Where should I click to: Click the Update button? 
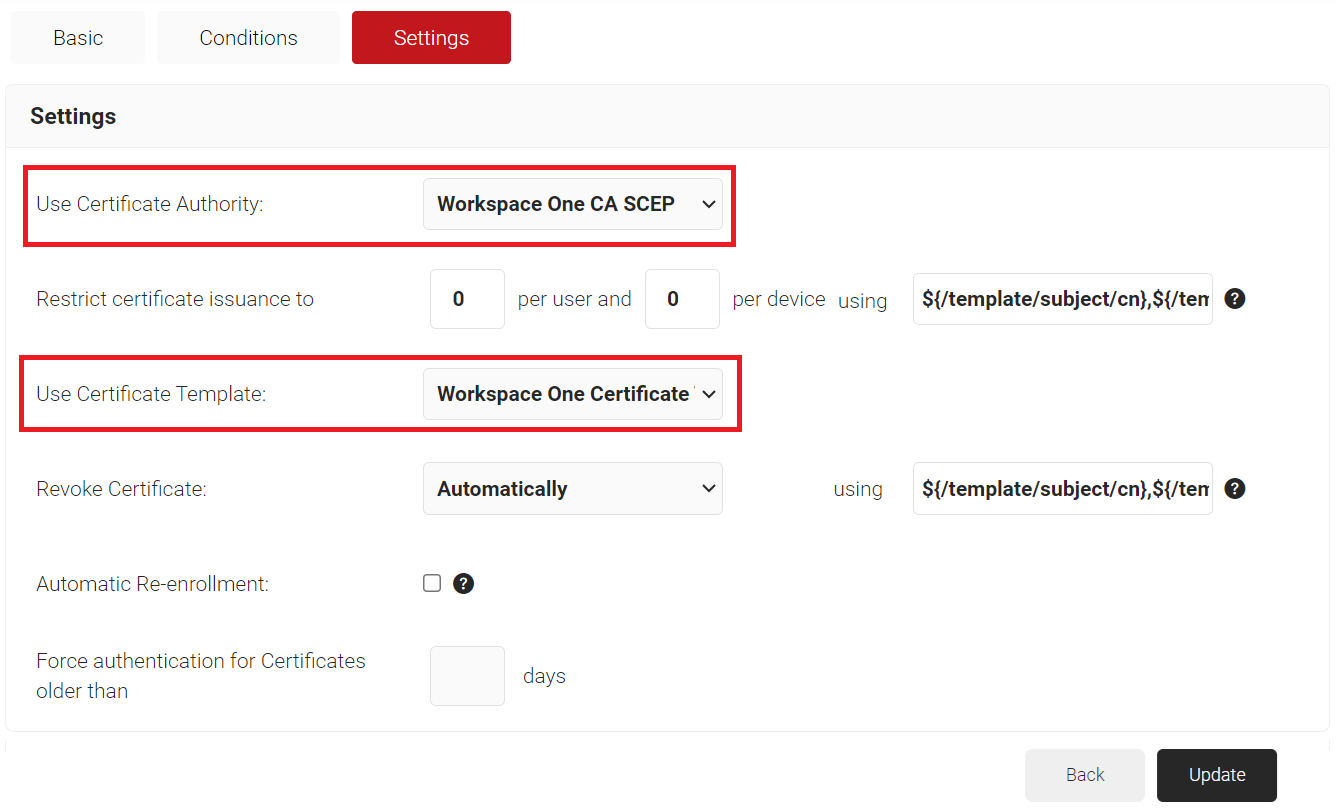(1217, 775)
